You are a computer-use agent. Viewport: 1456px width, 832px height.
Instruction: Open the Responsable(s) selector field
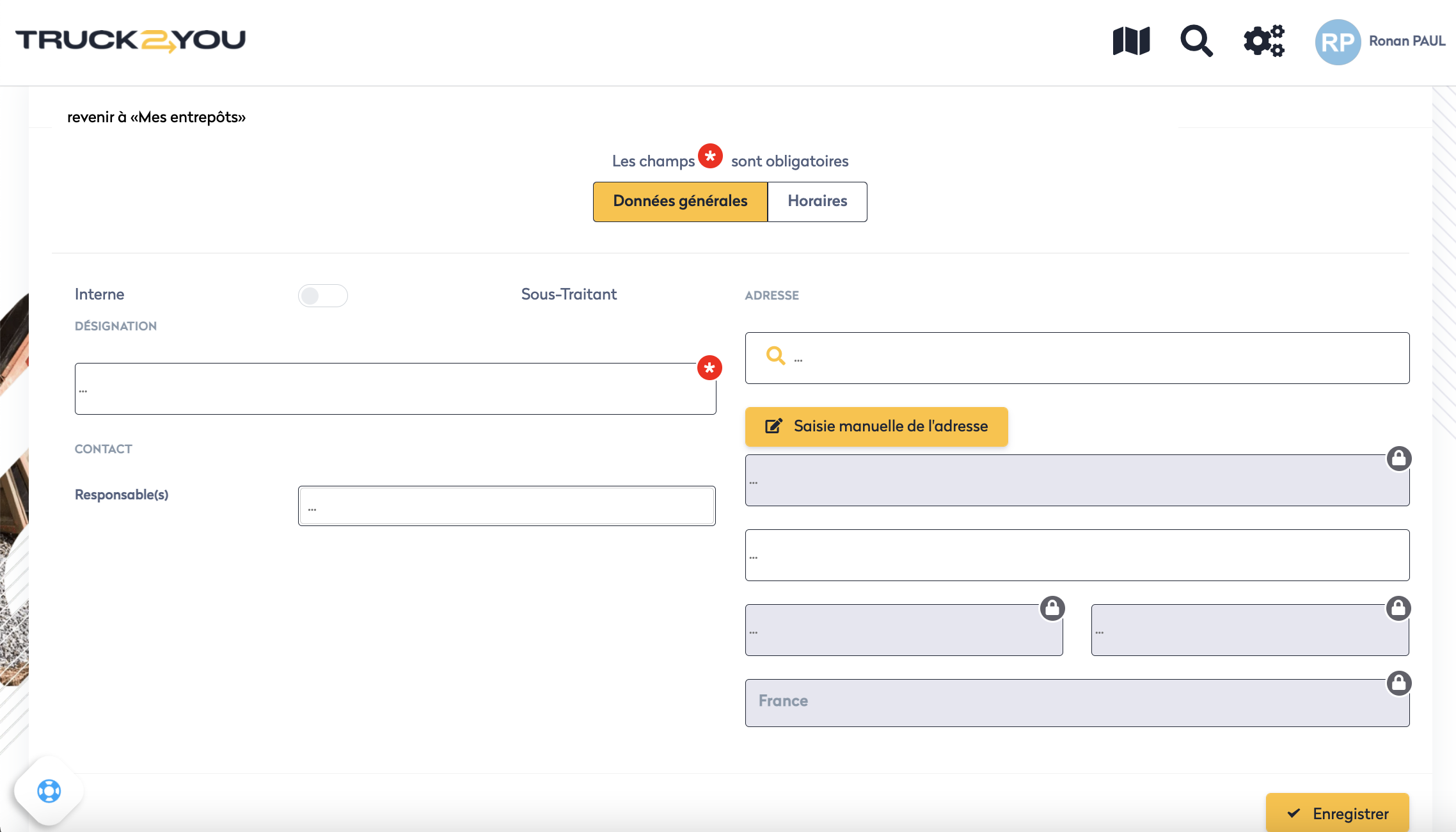pyautogui.click(x=507, y=506)
